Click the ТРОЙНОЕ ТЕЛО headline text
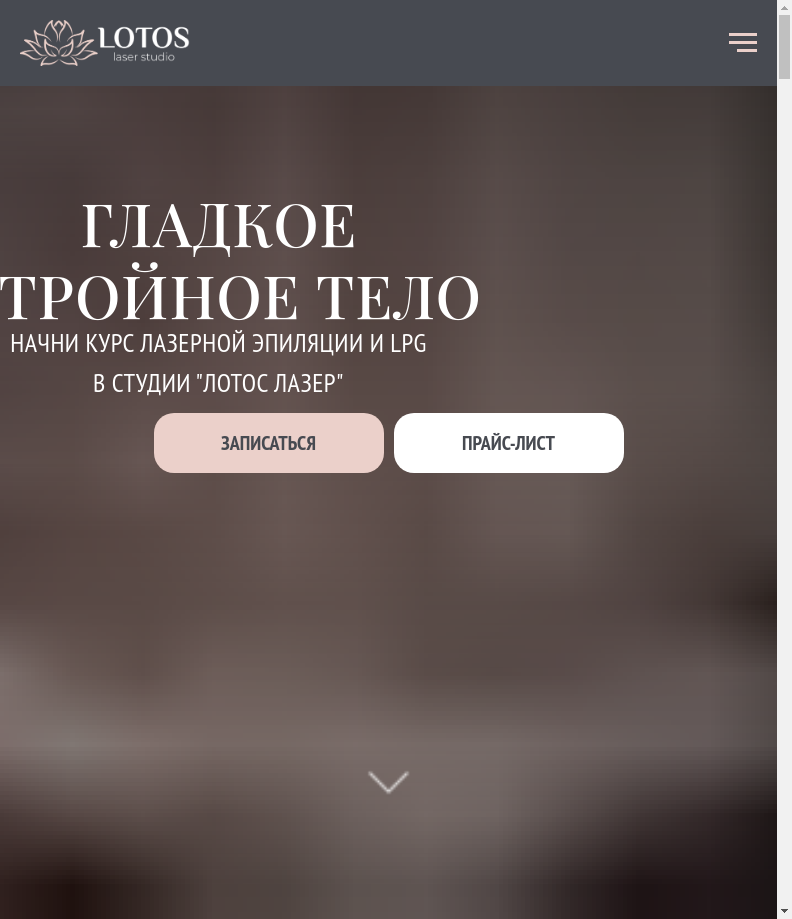 pyautogui.click(x=239, y=298)
